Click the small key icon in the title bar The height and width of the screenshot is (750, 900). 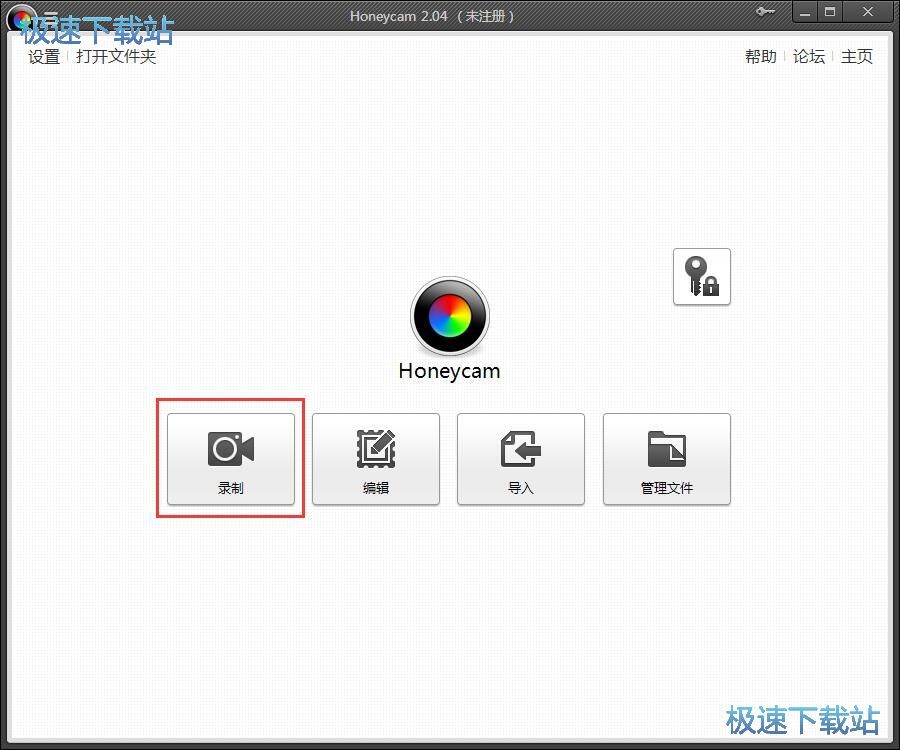click(765, 11)
